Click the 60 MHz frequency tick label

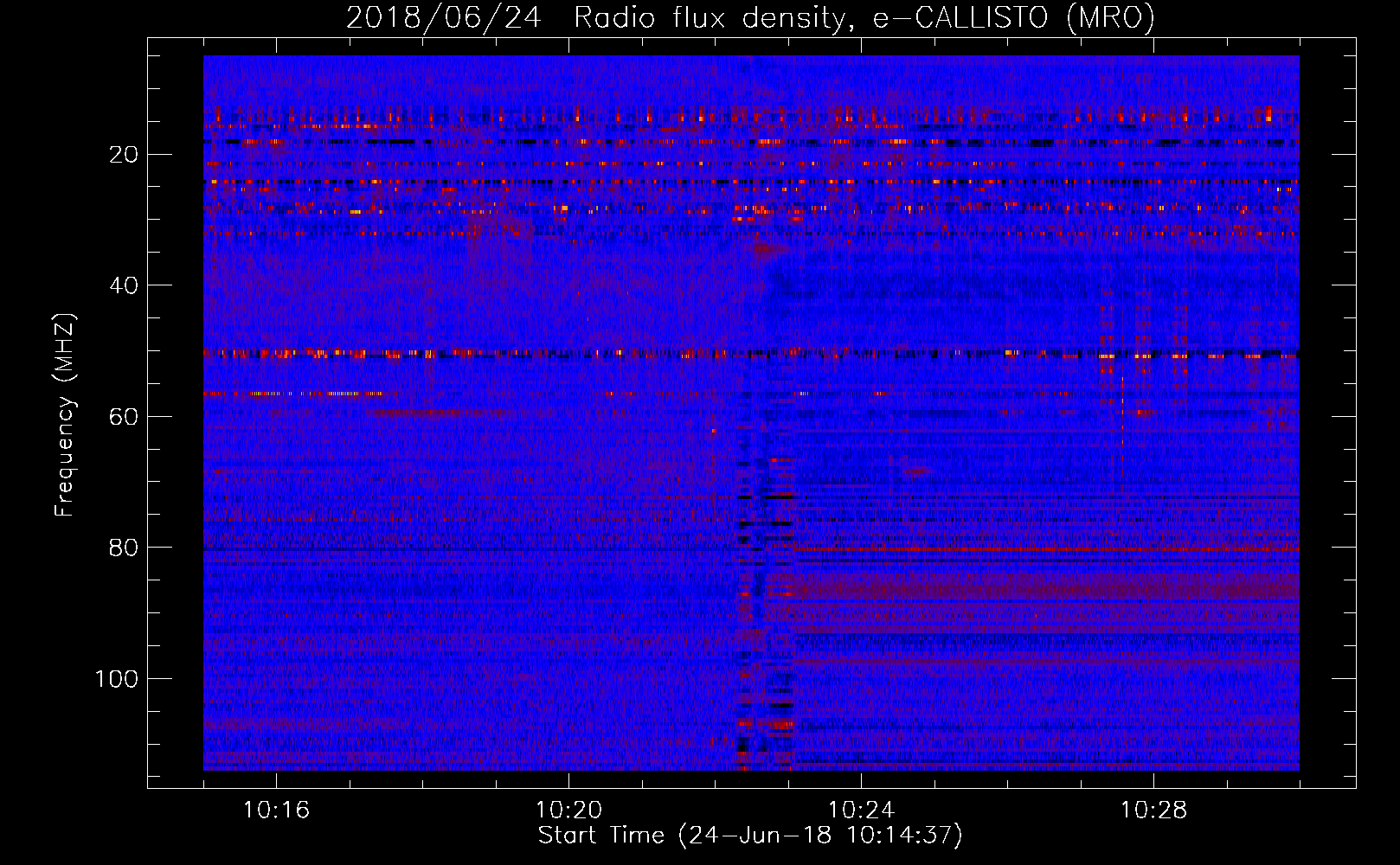[x=125, y=417]
